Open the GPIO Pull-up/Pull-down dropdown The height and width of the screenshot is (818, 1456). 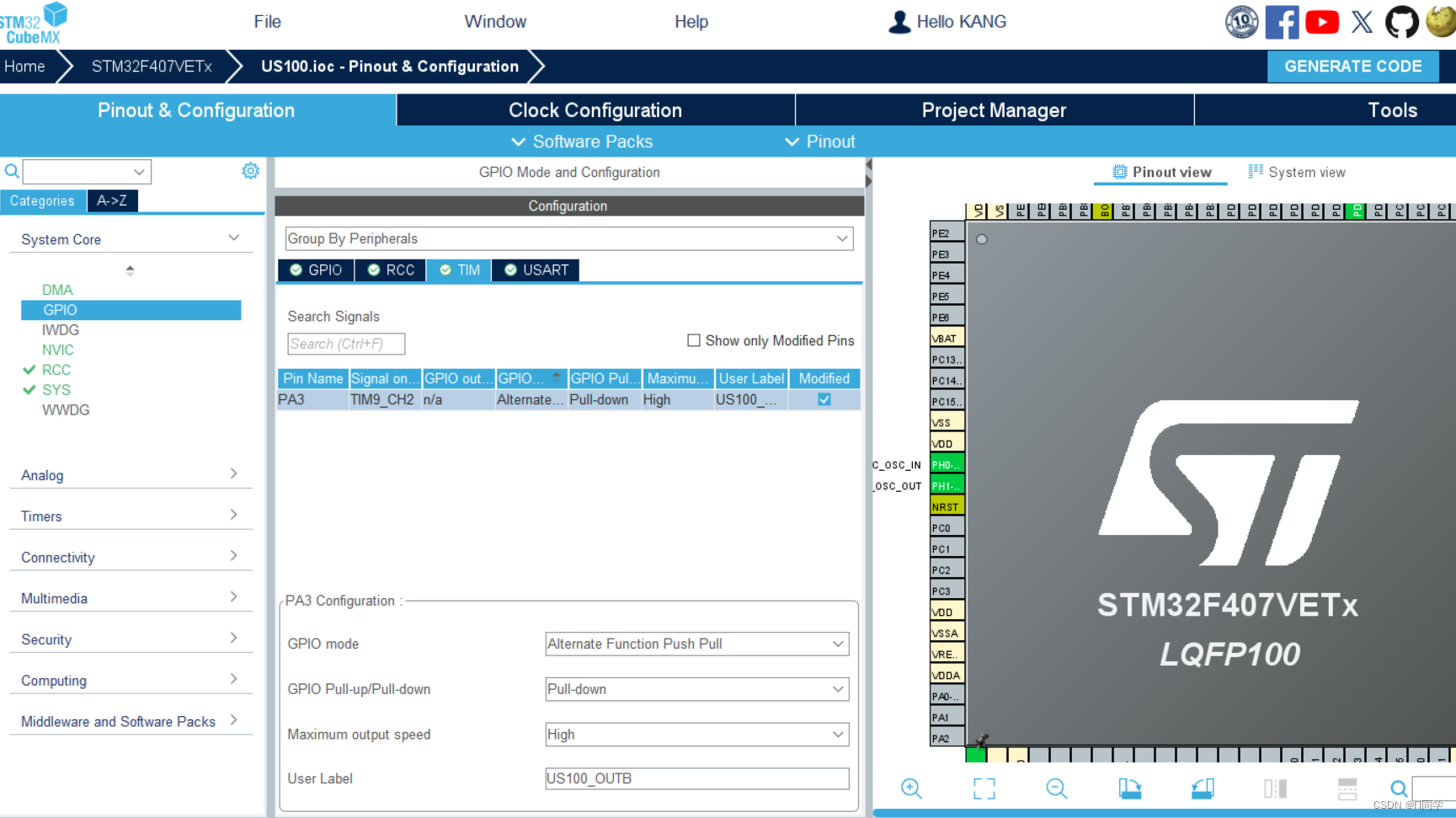click(x=697, y=689)
